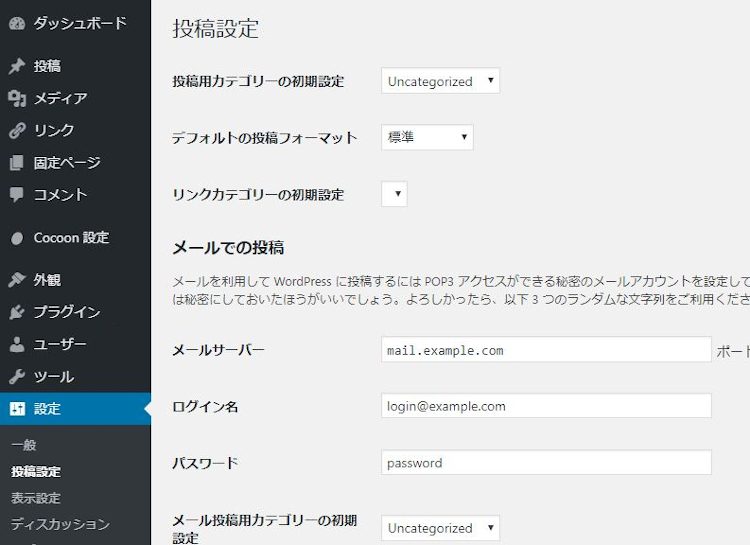
Task: Open 投稿用カテゴリーの初期設定 Uncategorized dropdown
Action: pyautogui.click(x=441, y=81)
